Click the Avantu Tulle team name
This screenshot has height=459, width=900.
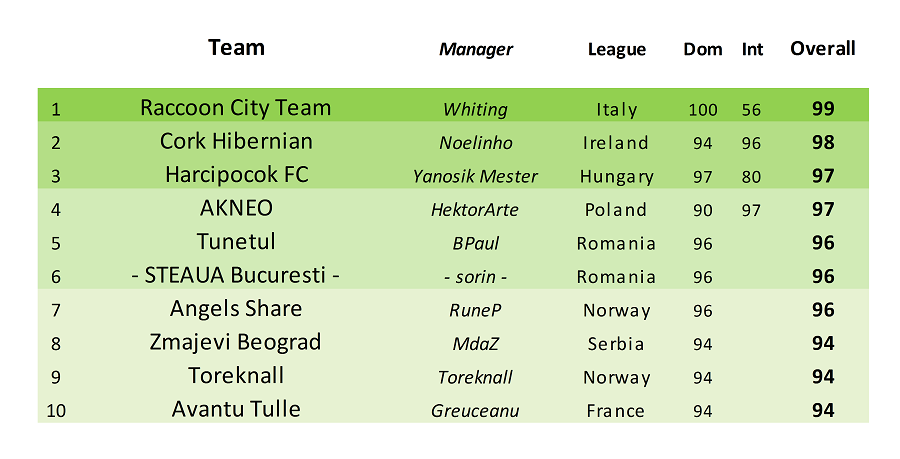tap(236, 409)
